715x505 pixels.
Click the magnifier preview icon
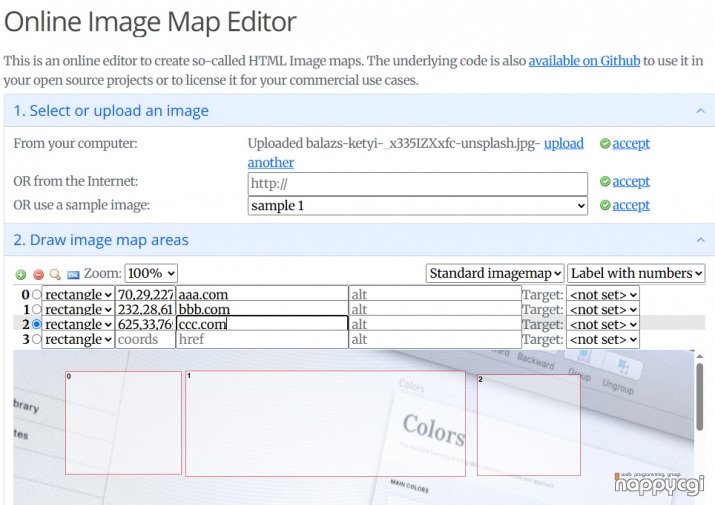55,274
